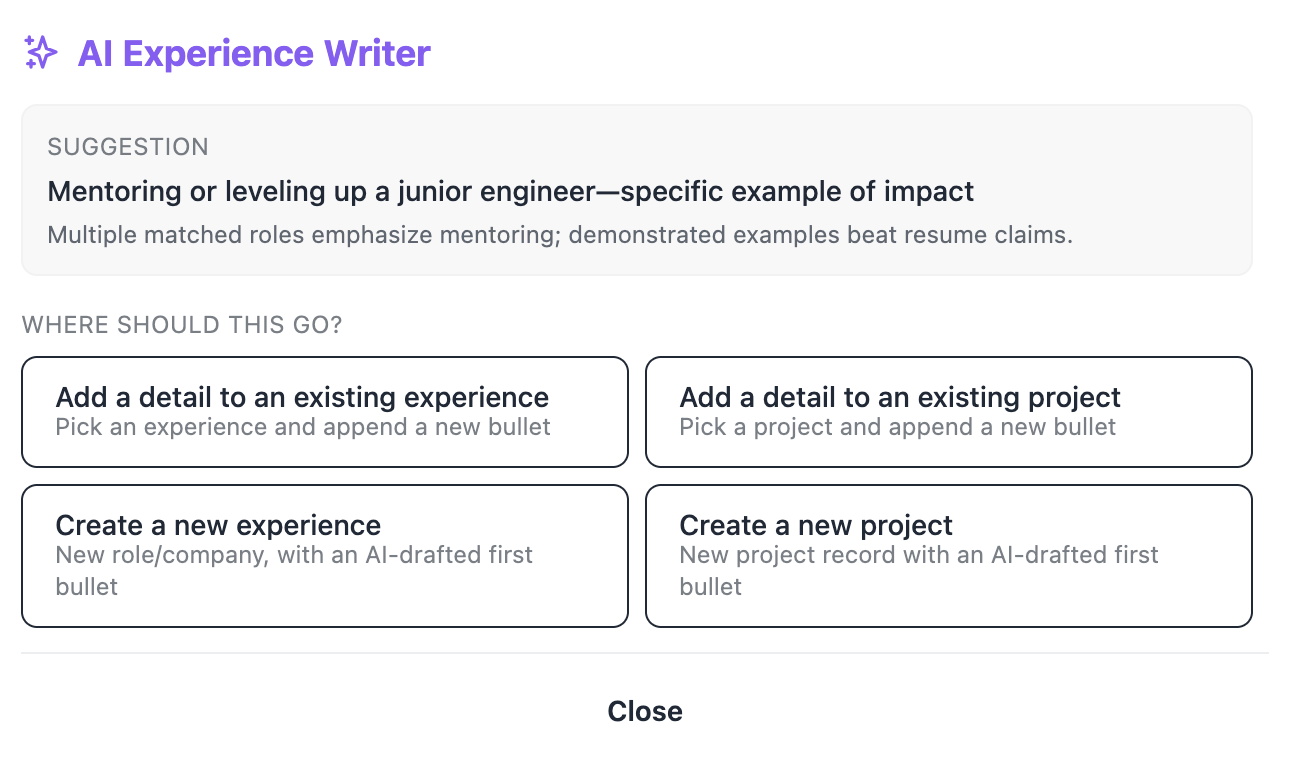The image size is (1290, 766).
Task: Click the AI Experience Writer heading
Action: (x=254, y=53)
